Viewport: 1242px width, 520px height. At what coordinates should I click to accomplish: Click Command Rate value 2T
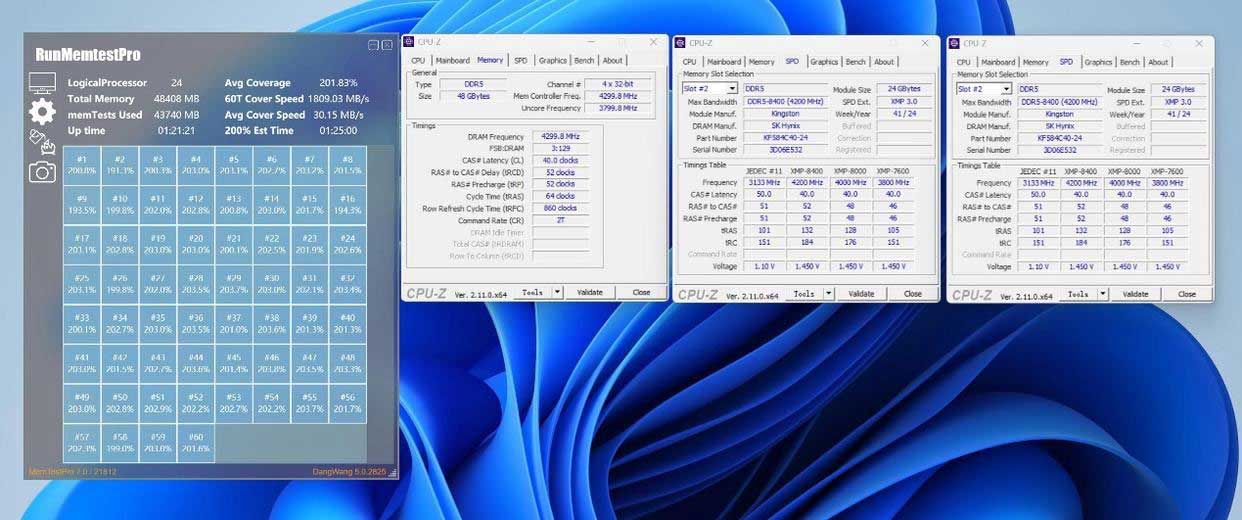(560, 220)
